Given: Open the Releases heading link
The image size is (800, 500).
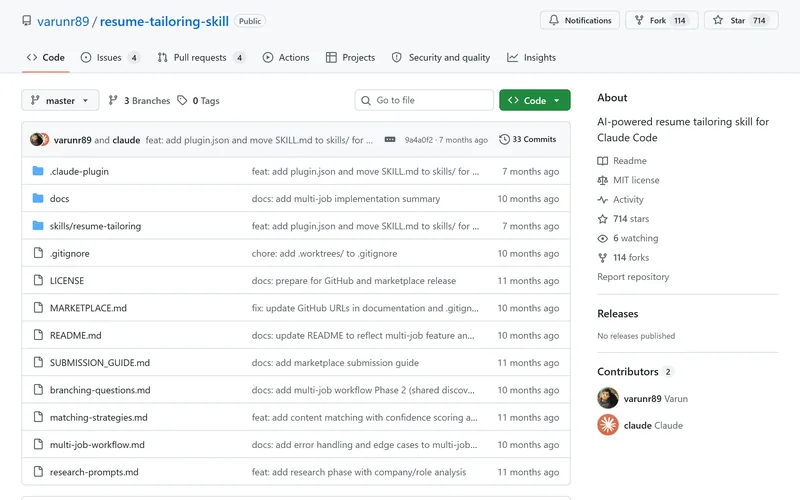Looking at the screenshot, I should (x=617, y=314).
